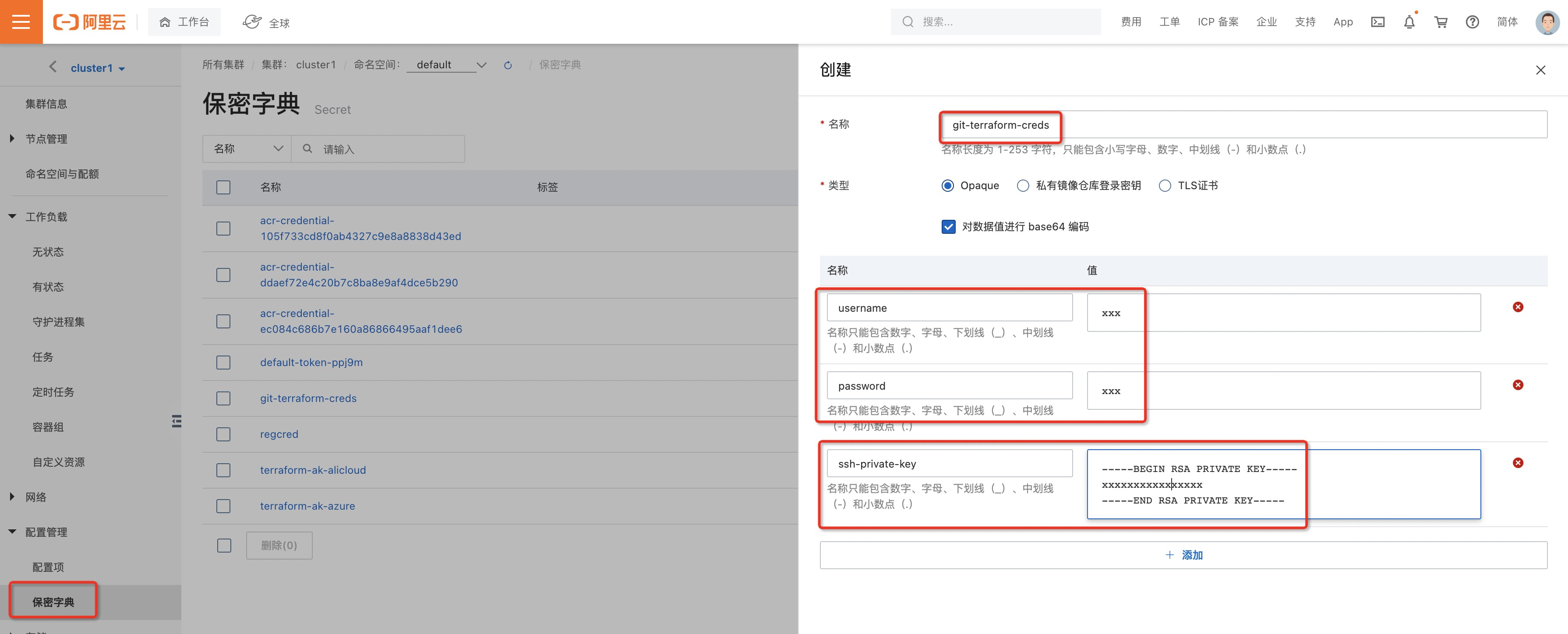This screenshot has height=634, width=1568.
Task: Uncheck base64 encoding of data values
Action: [948, 227]
